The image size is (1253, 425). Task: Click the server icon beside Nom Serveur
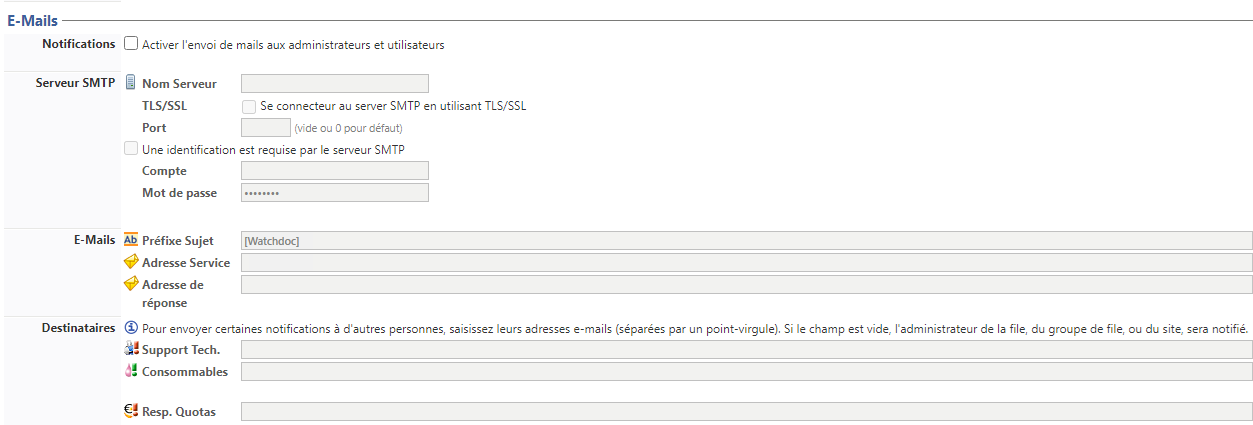[x=130, y=83]
